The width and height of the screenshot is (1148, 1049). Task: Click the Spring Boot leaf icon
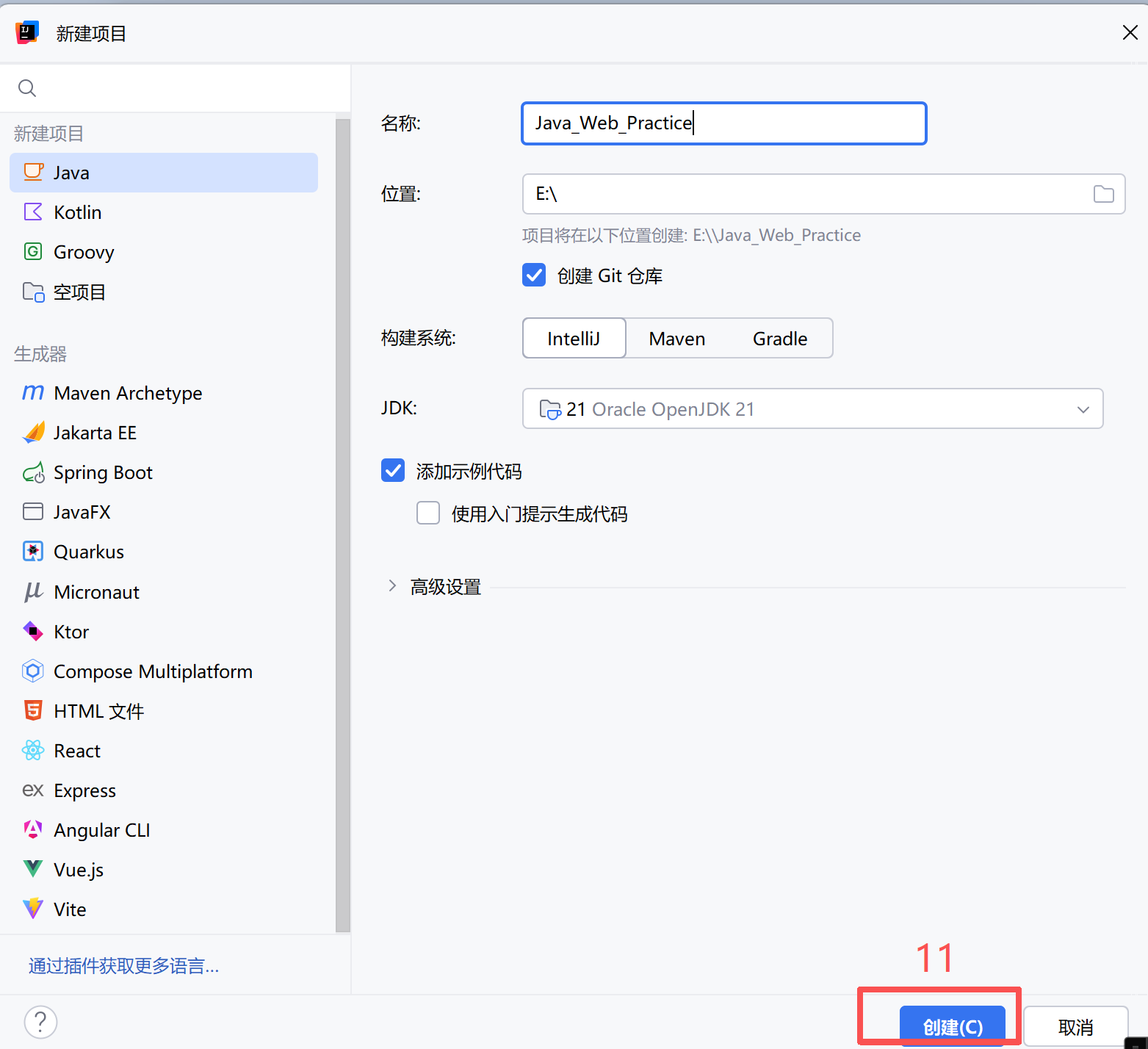coord(33,472)
